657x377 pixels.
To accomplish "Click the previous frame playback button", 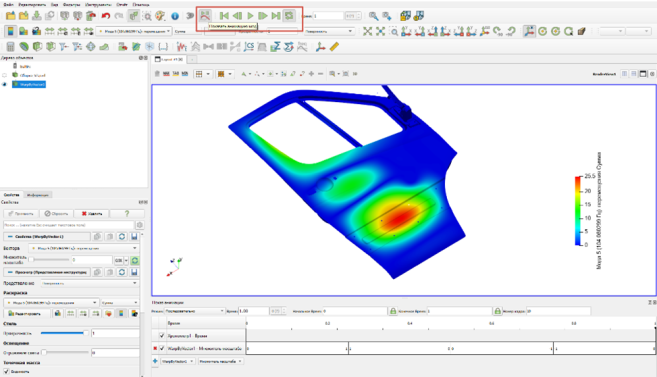I will pos(237,16).
